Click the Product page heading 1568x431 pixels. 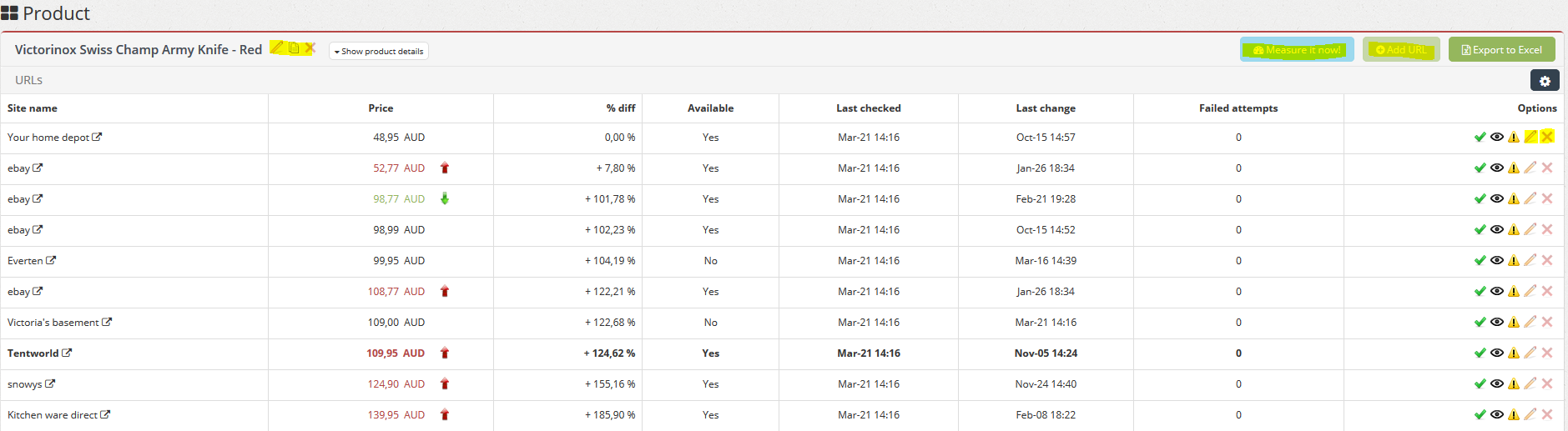(56, 13)
